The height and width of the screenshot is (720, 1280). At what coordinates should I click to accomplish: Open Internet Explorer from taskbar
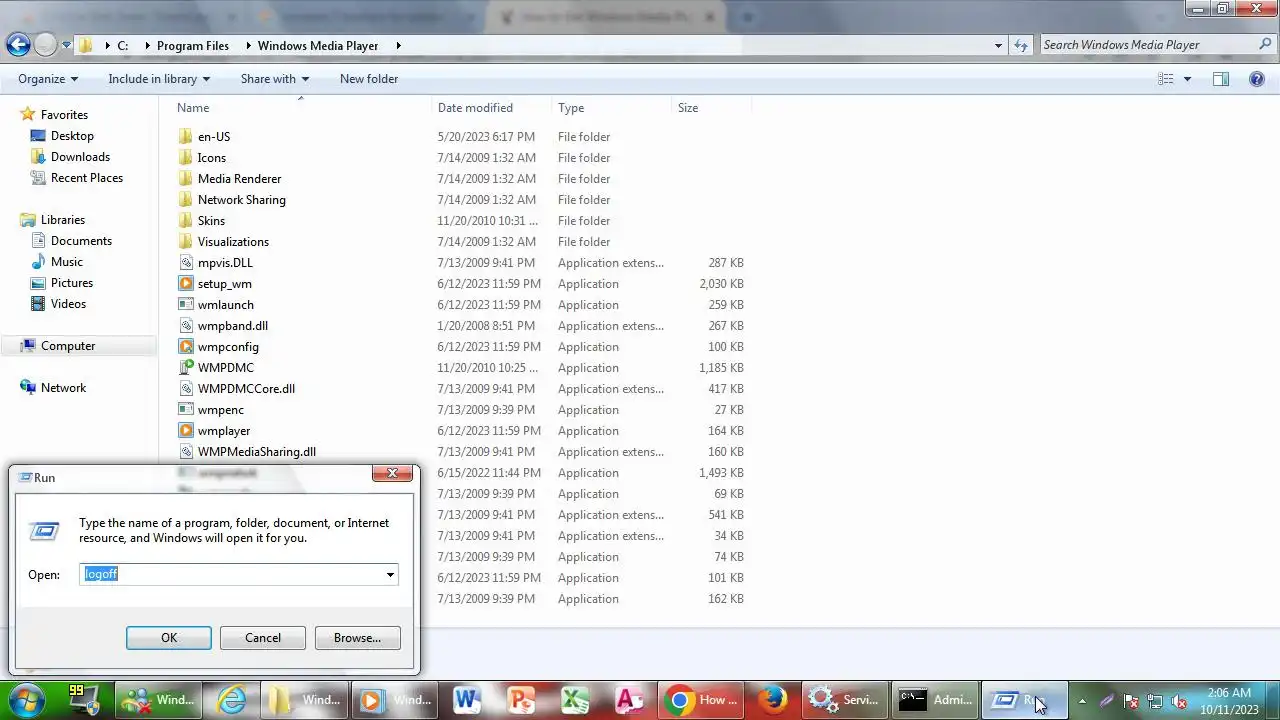pos(231,700)
